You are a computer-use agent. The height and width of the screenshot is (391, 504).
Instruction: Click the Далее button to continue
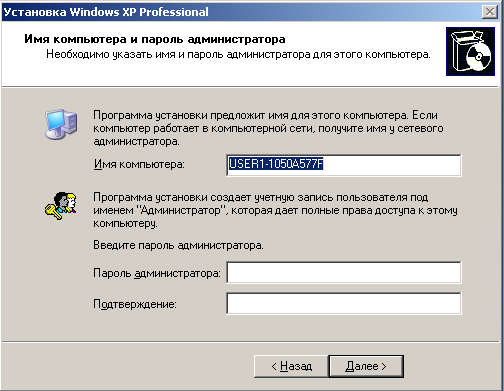click(x=366, y=366)
